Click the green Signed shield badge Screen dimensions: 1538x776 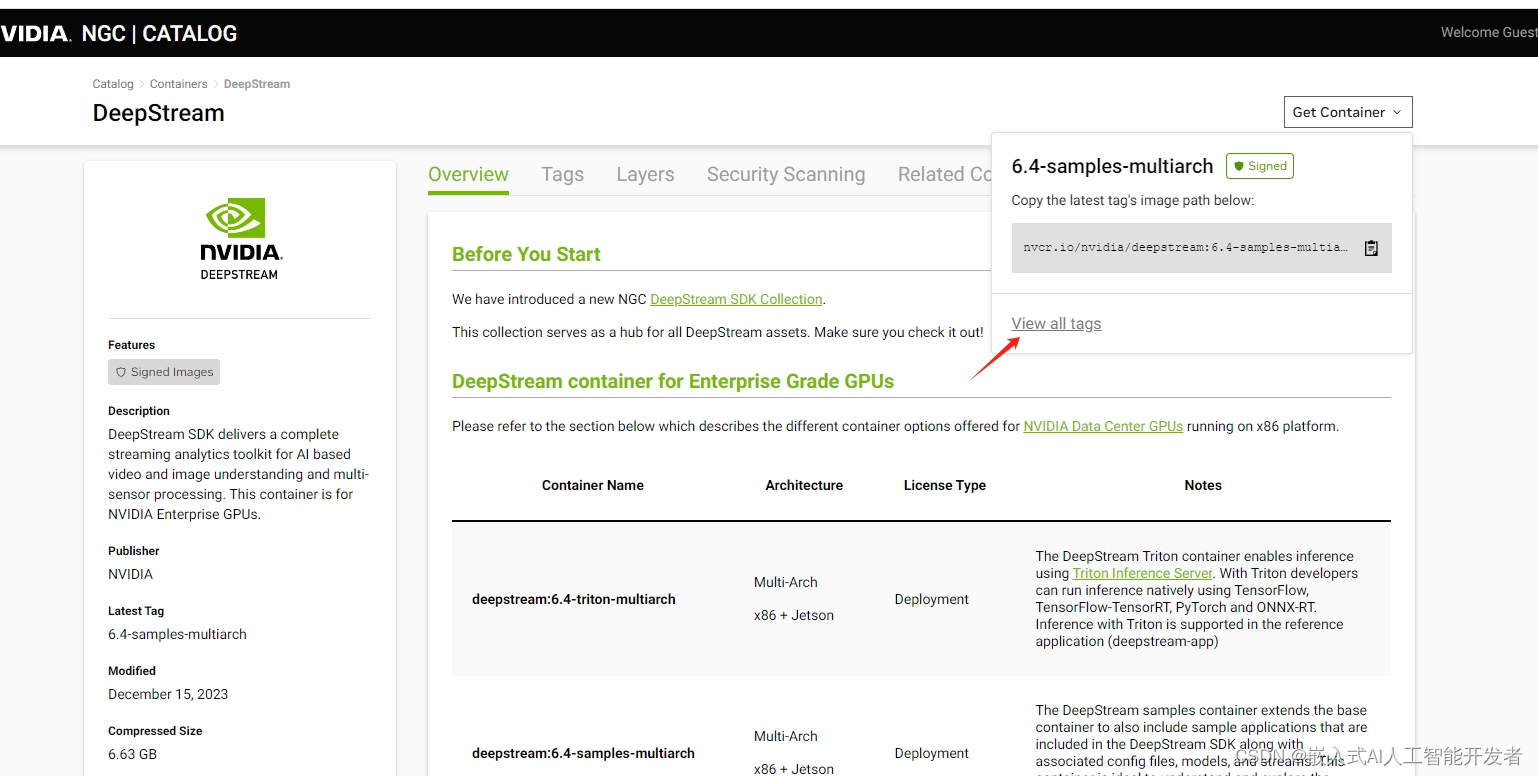pyautogui.click(x=1259, y=166)
